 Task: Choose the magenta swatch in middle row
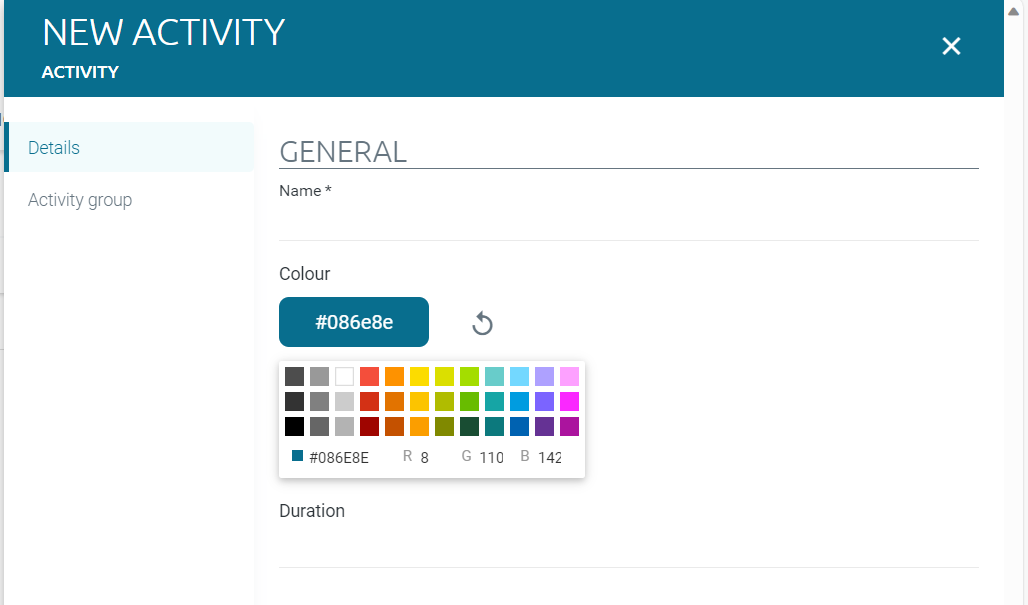pos(569,401)
